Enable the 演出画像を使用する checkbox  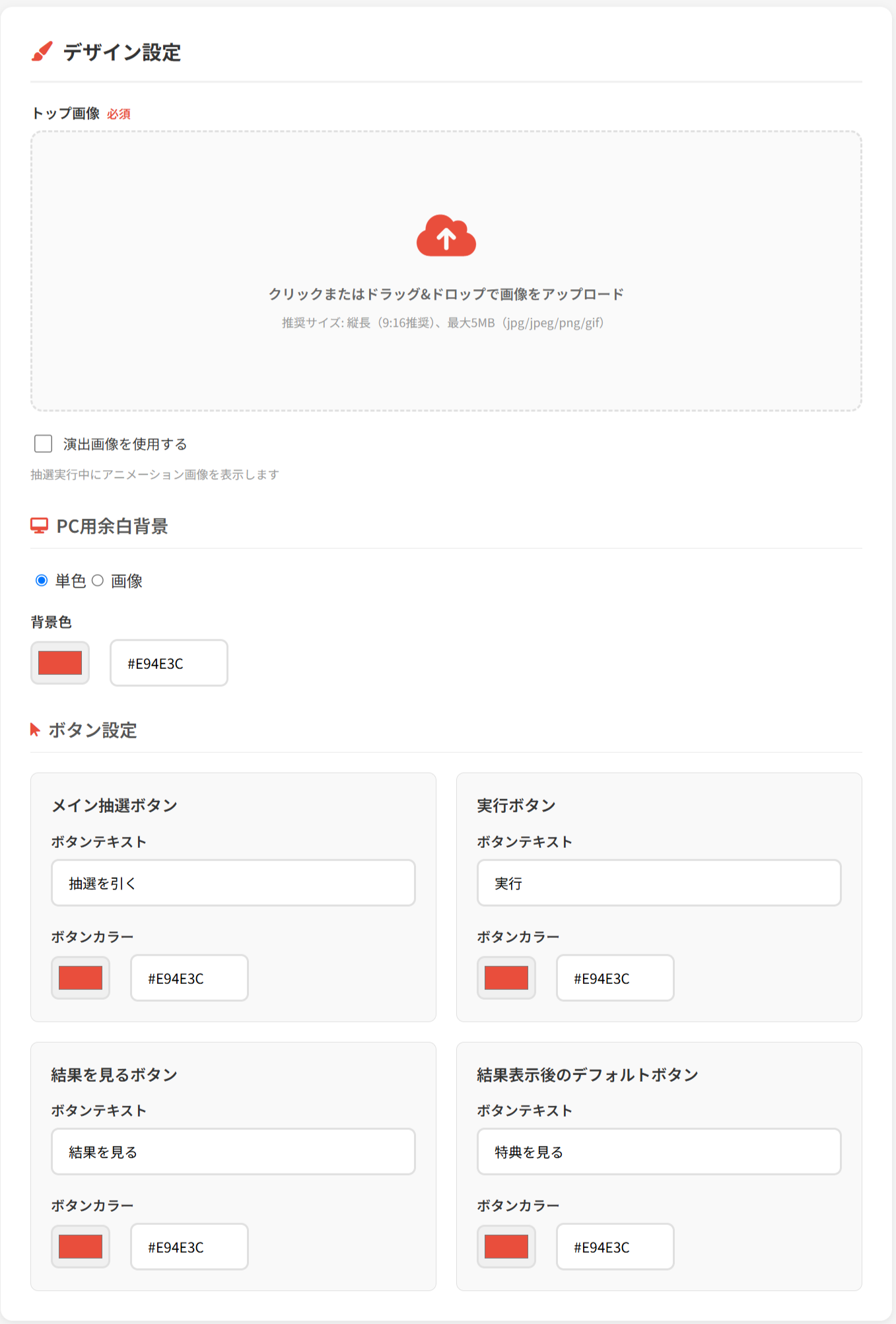coord(44,444)
